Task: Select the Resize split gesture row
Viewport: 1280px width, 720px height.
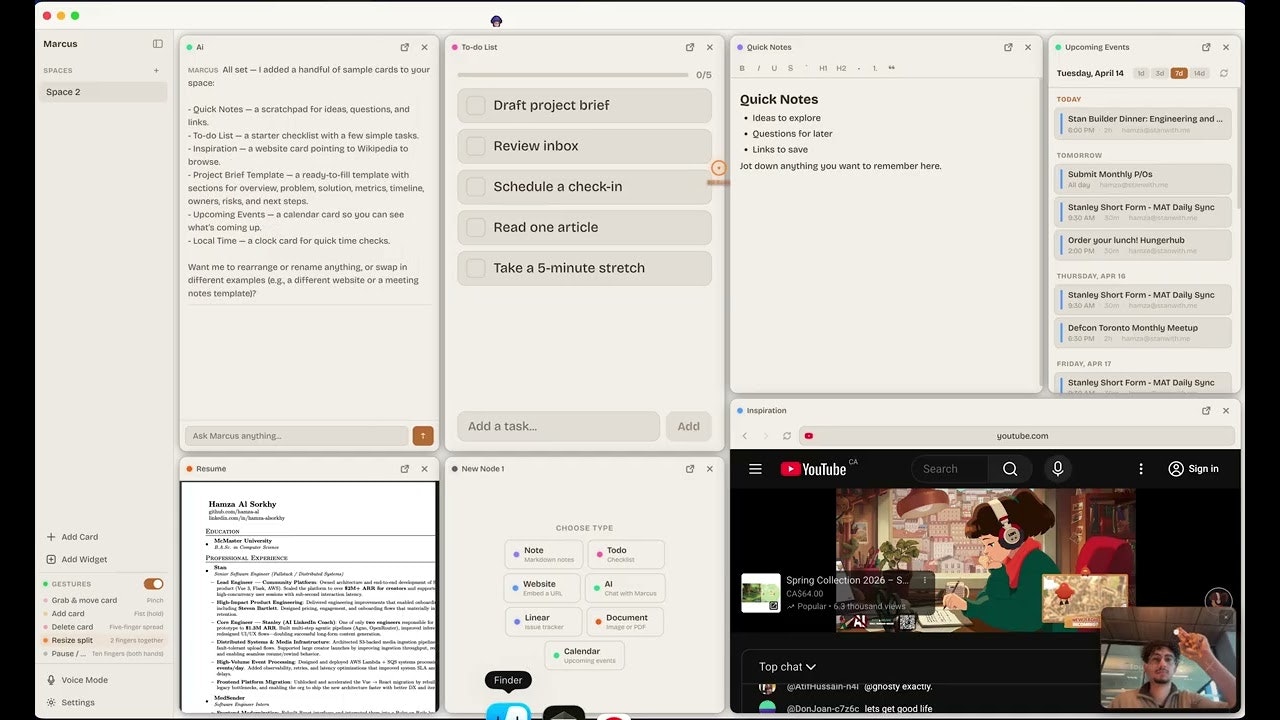Action: [x=103, y=640]
